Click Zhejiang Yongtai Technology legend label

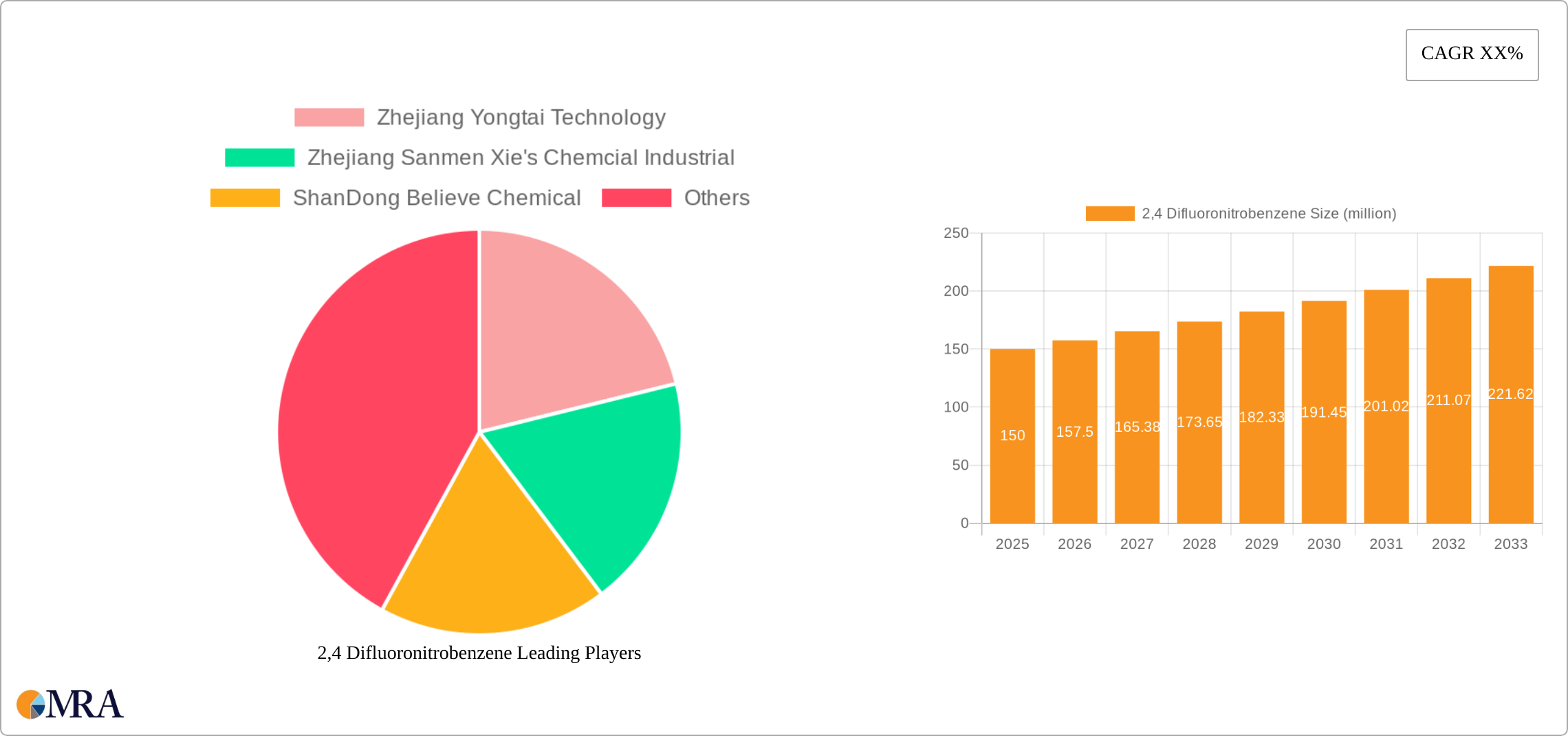point(521,118)
